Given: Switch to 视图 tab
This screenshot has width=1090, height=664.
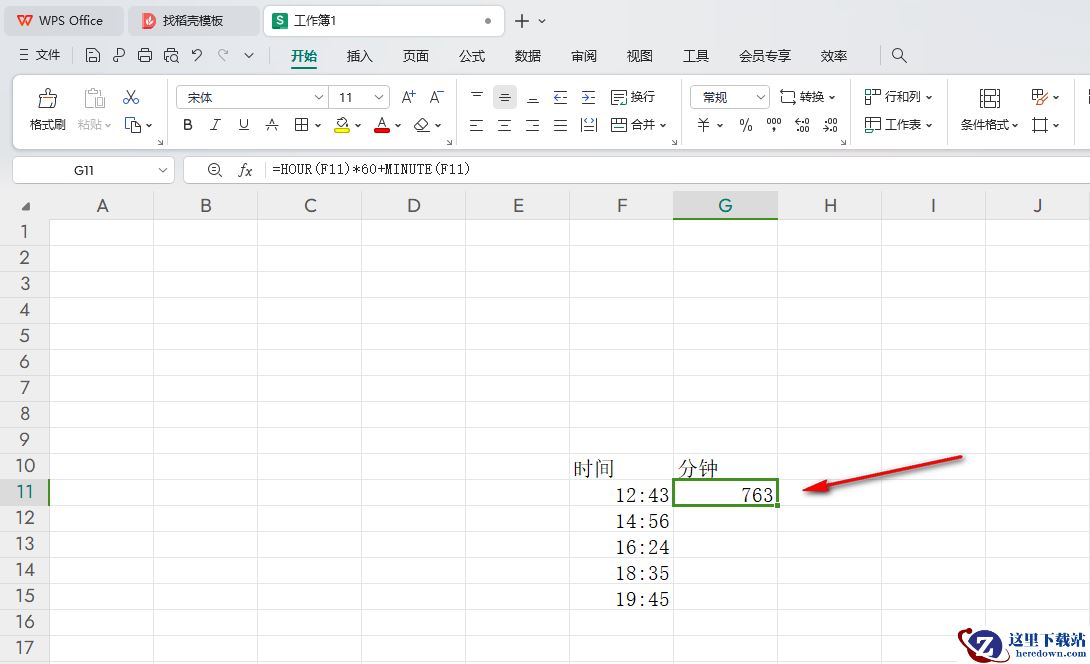Looking at the screenshot, I should (x=640, y=56).
